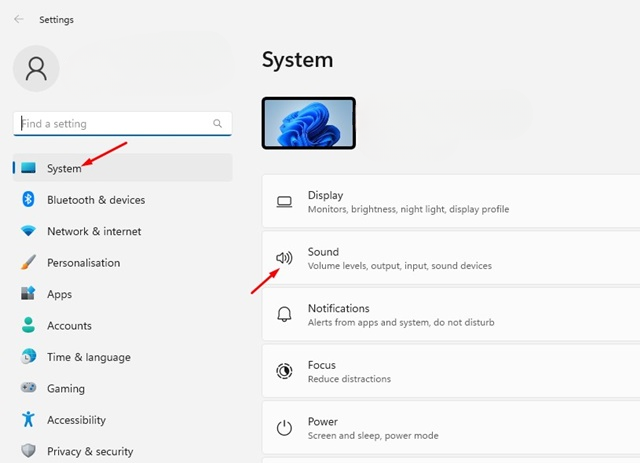Open Accessibility settings
The height and width of the screenshot is (463, 640).
[x=122, y=420]
